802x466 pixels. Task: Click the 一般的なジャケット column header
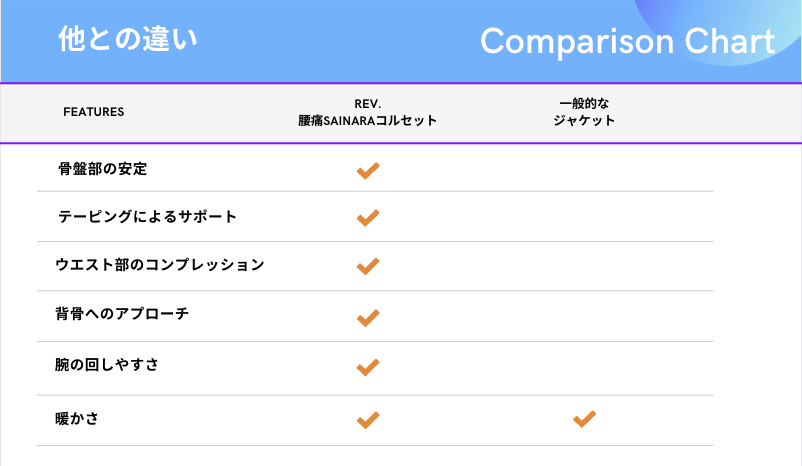pyautogui.click(x=584, y=112)
